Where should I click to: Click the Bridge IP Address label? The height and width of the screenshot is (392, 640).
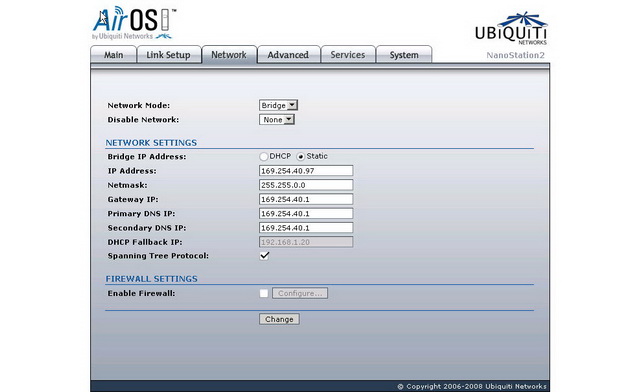tap(147, 156)
